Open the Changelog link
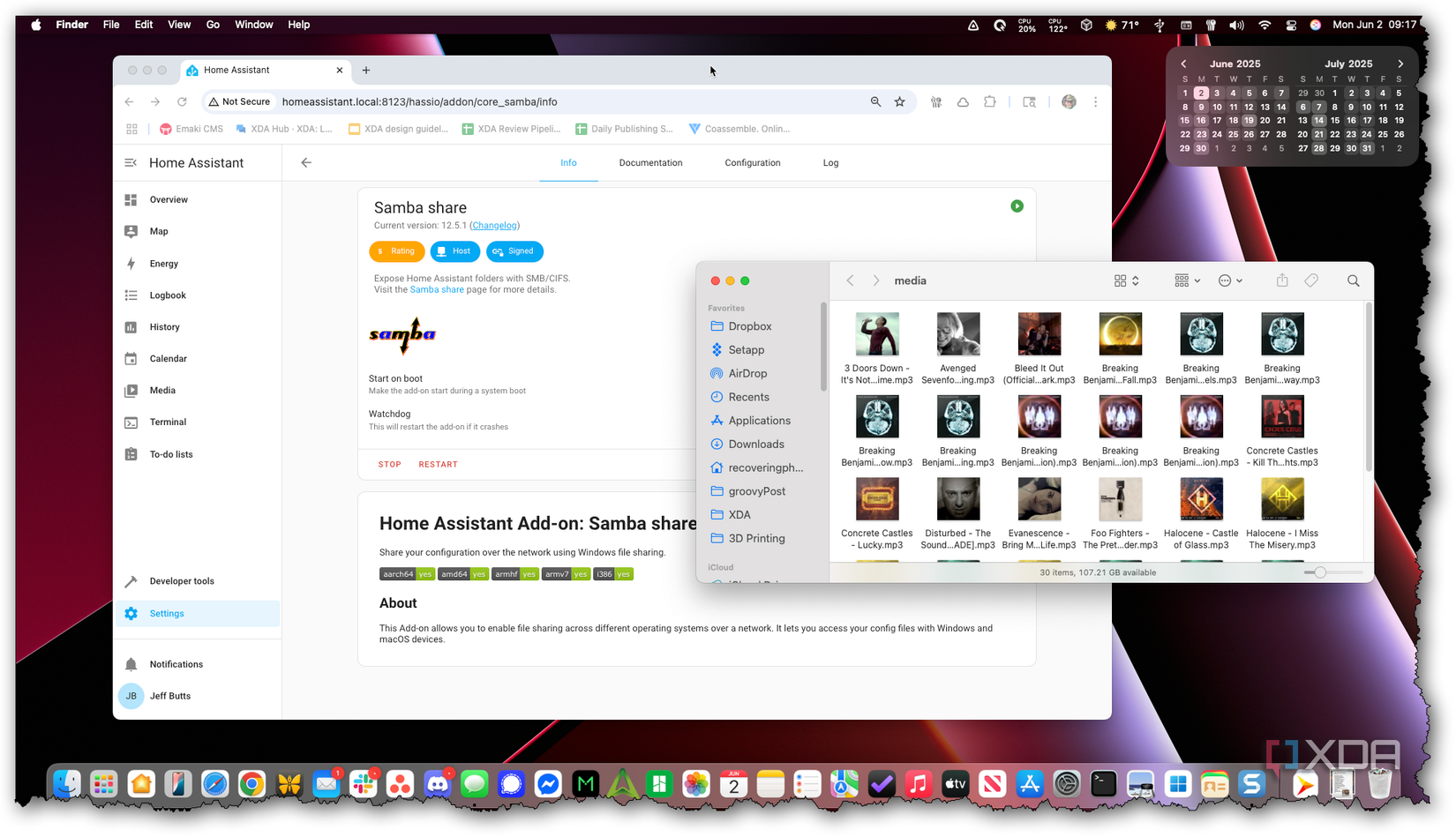Screen dimensions: 1456x837 pos(494,225)
